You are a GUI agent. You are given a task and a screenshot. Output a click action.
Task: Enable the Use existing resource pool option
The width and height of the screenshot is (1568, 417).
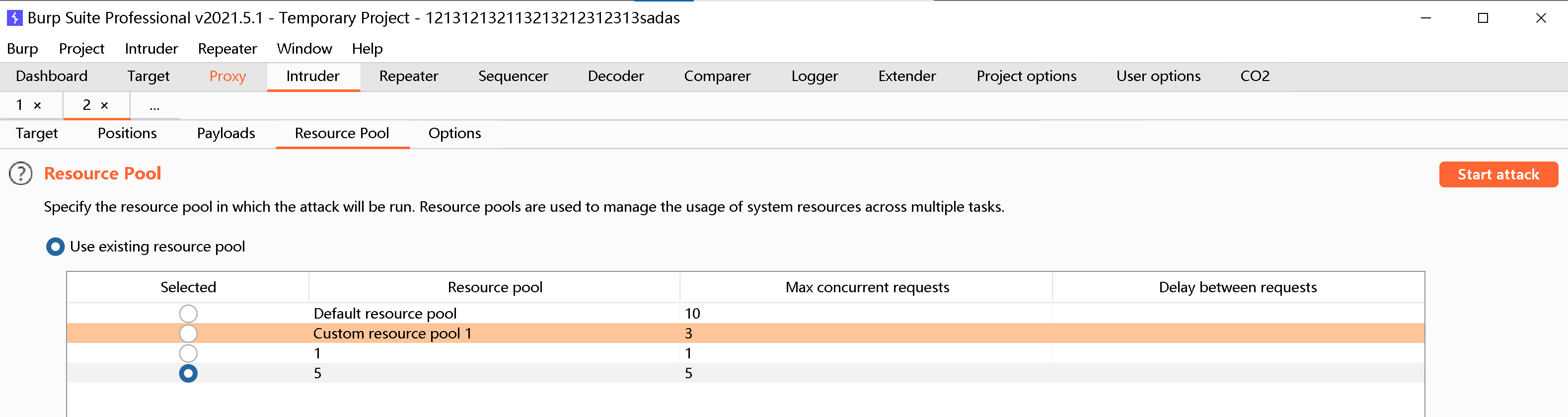[56, 247]
